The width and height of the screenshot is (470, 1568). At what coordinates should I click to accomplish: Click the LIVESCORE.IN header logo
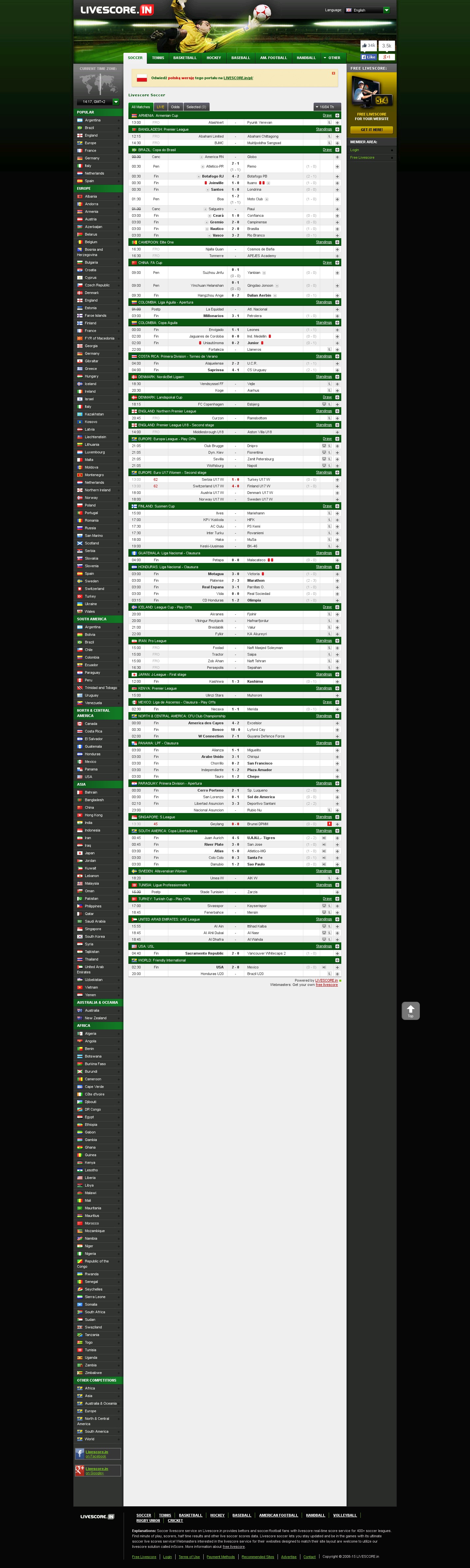(117, 10)
